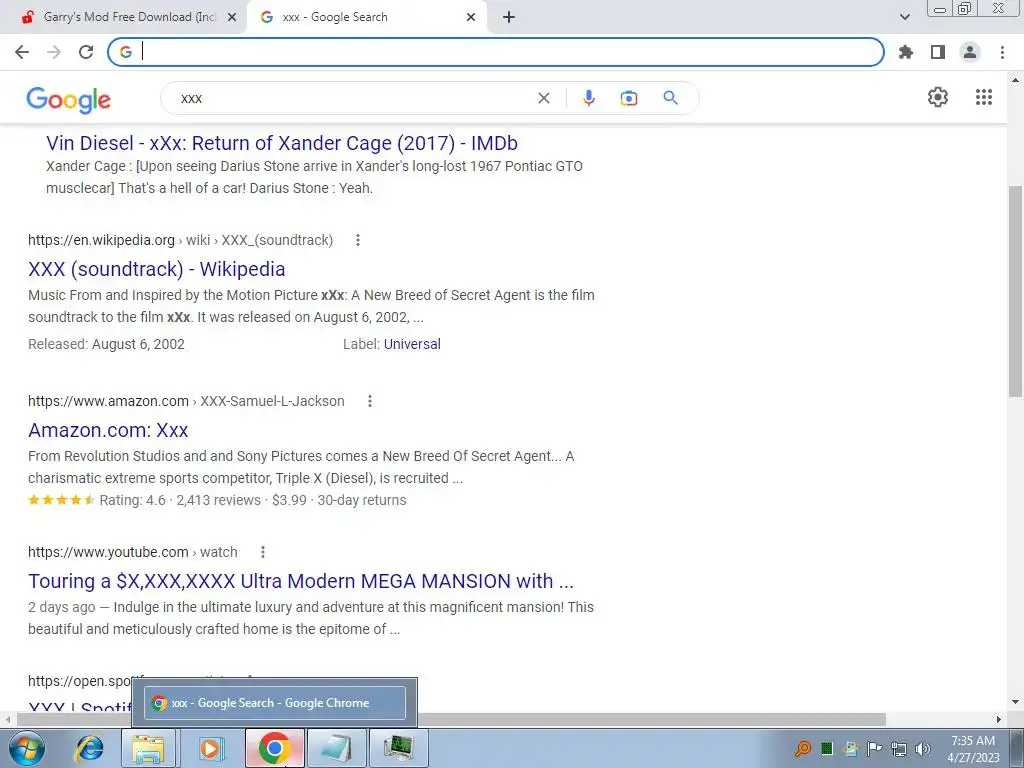
Task: Click the Chrome address bar
Action: 496,52
